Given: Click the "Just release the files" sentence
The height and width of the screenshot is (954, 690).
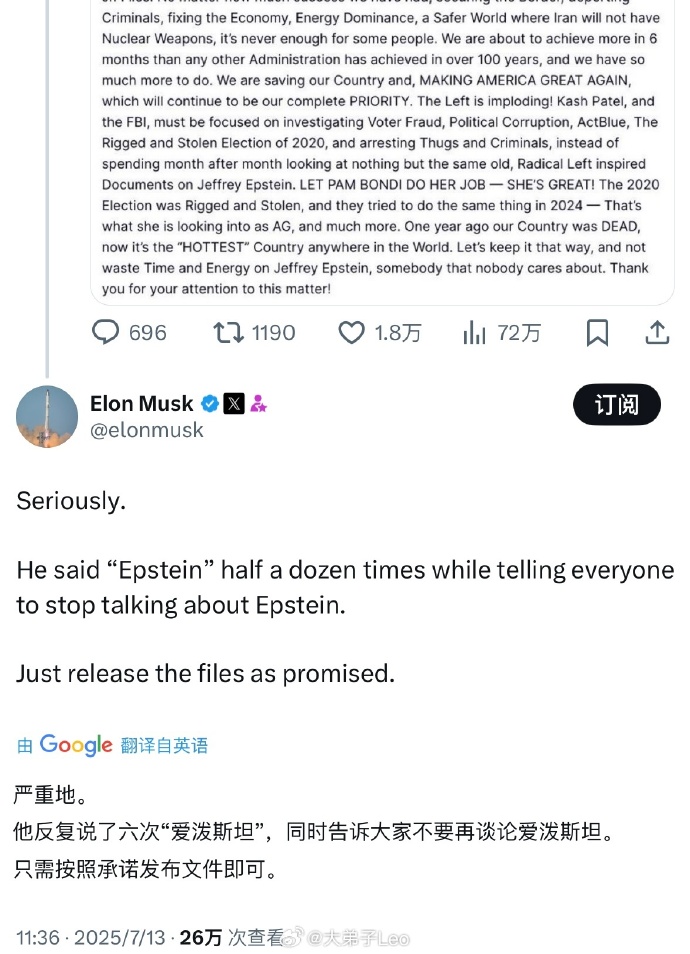Looking at the screenshot, I should coord(205,673).
